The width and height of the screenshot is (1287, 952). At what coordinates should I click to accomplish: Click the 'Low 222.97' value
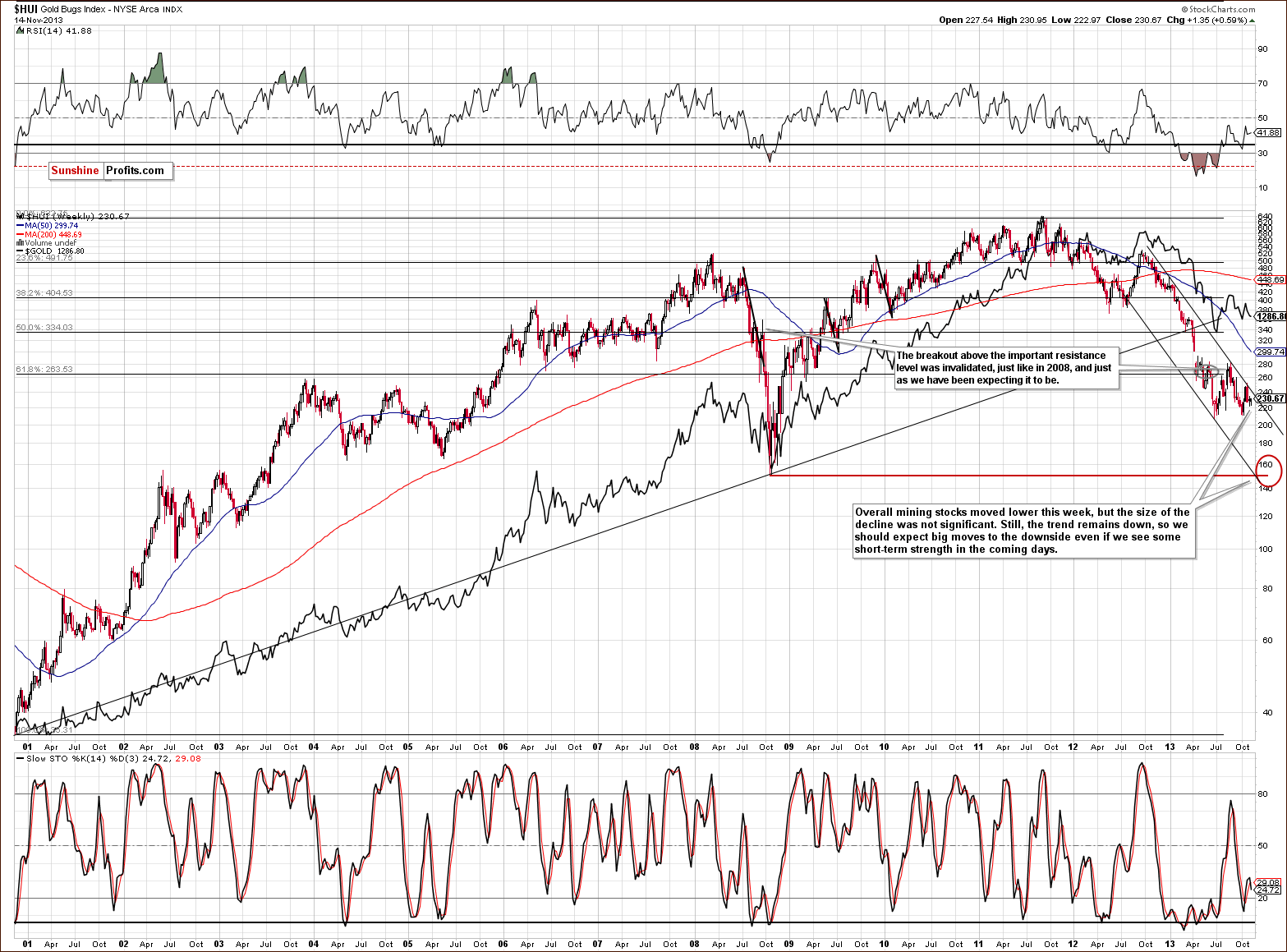coord(1075,20)
